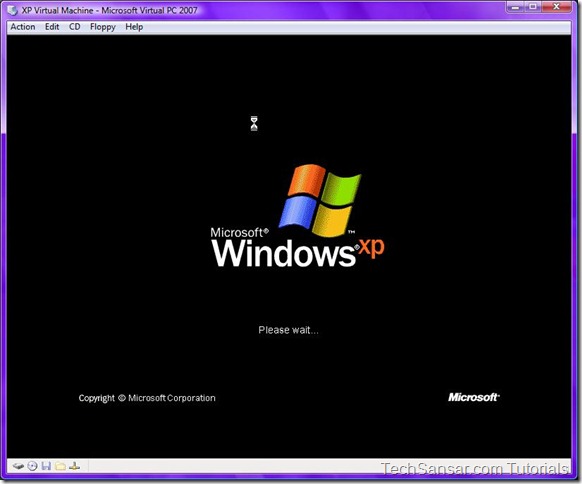Minimize the XP Virtual Machine window

(515, 7)
